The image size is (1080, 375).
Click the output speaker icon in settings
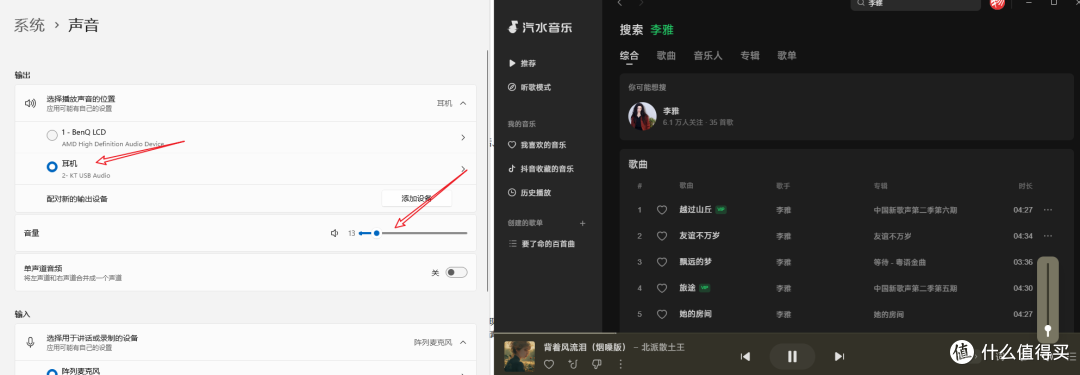pos(30,103)
